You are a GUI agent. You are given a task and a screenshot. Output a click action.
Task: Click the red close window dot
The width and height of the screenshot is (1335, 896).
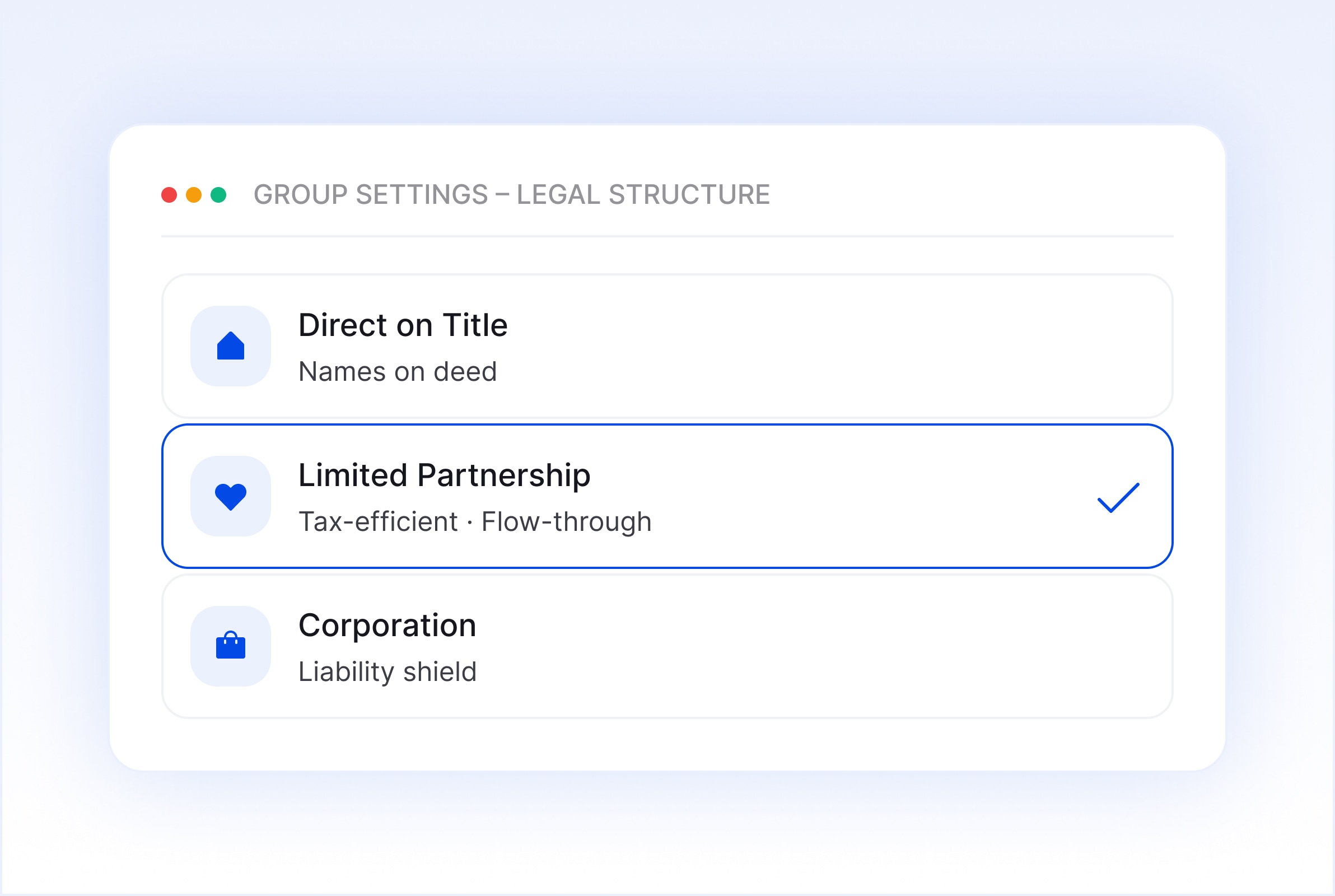(x=169, y=195)
